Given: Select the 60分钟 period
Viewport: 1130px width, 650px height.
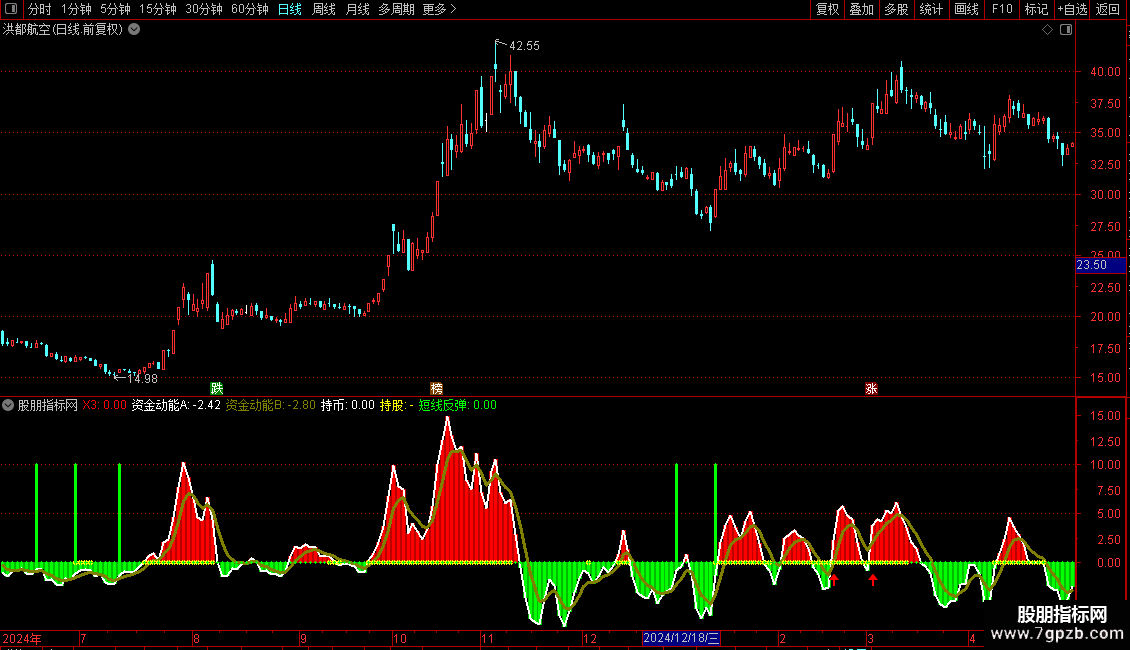Looking at the screenshot, I should pos(250,9).
